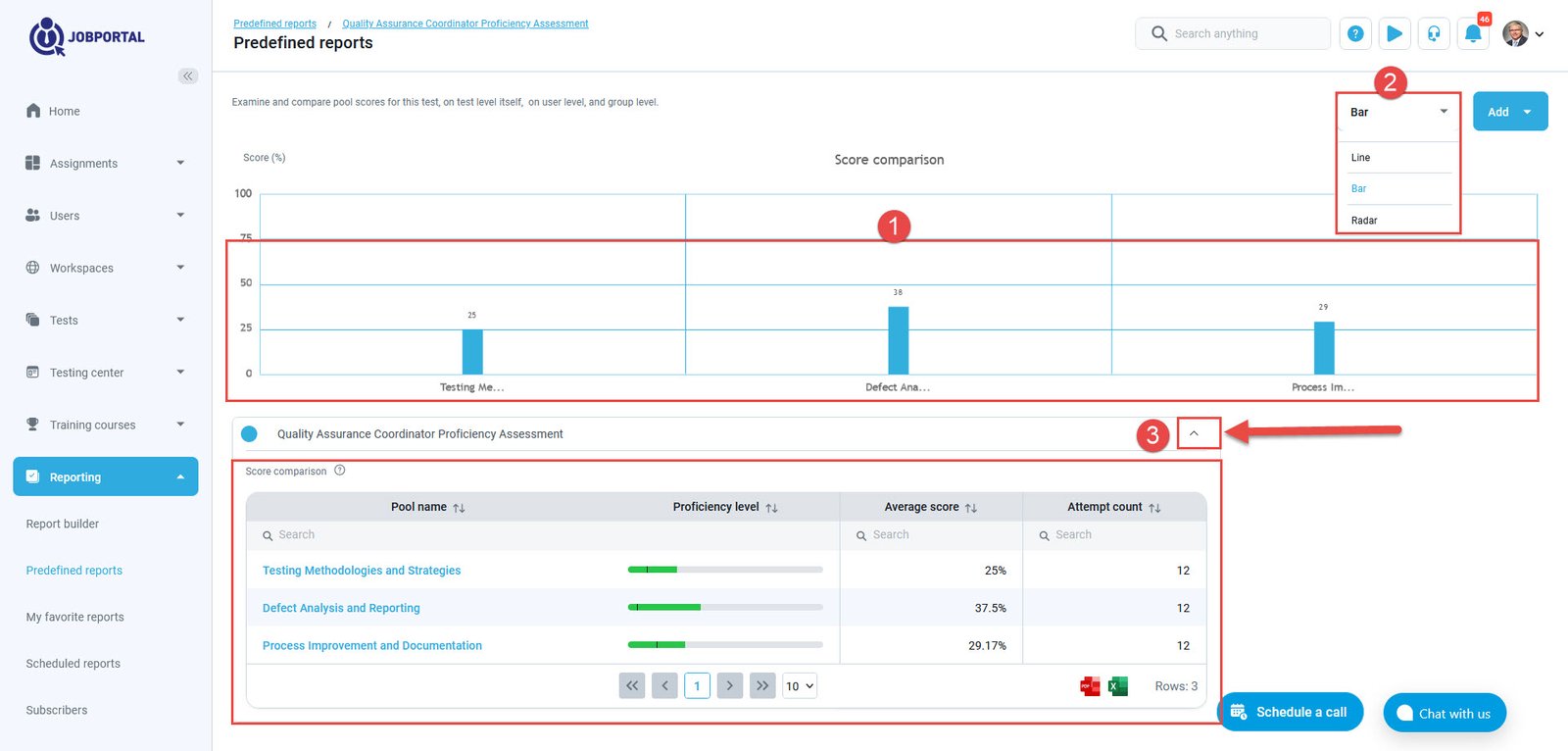Collapse the Quality Assurance assessment panel

(x=1194, y=433)
